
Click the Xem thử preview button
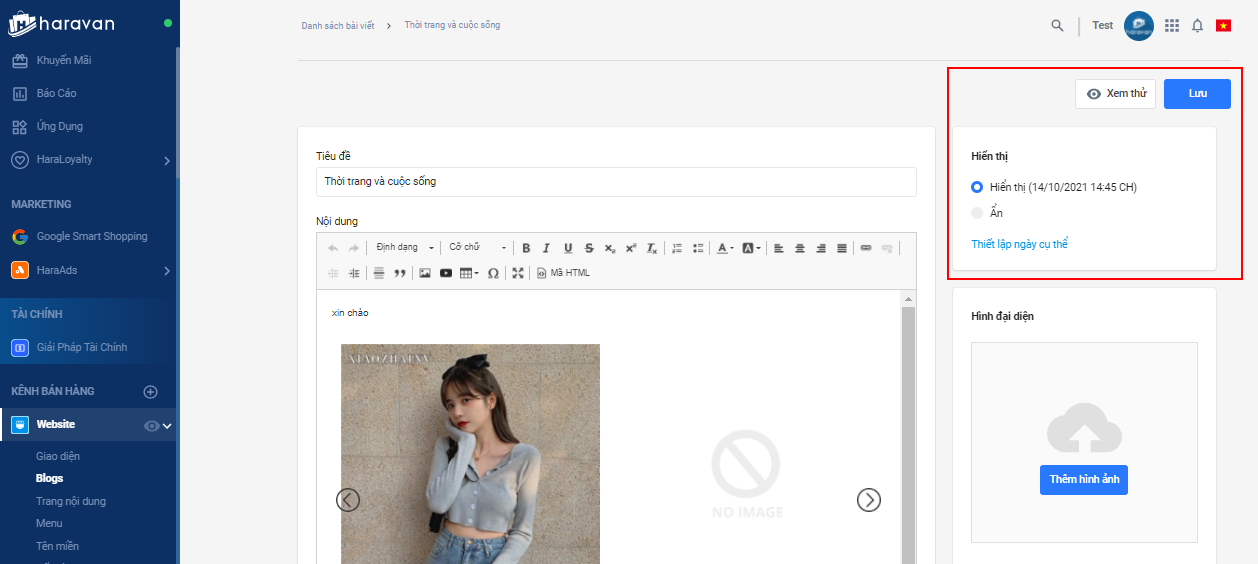click(x=1116, y=94)
